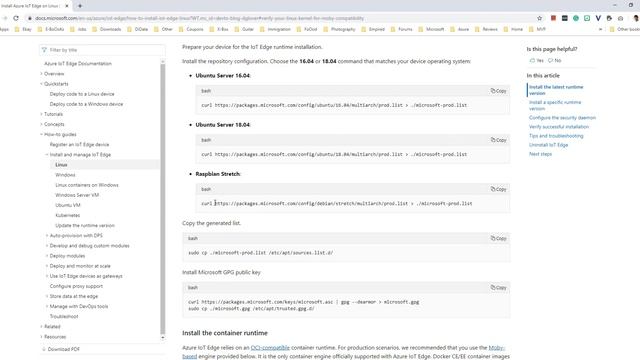The height and width of the screenshot is (360, 640).
Task: Jump to Next steps
Action: pos(540,154)
